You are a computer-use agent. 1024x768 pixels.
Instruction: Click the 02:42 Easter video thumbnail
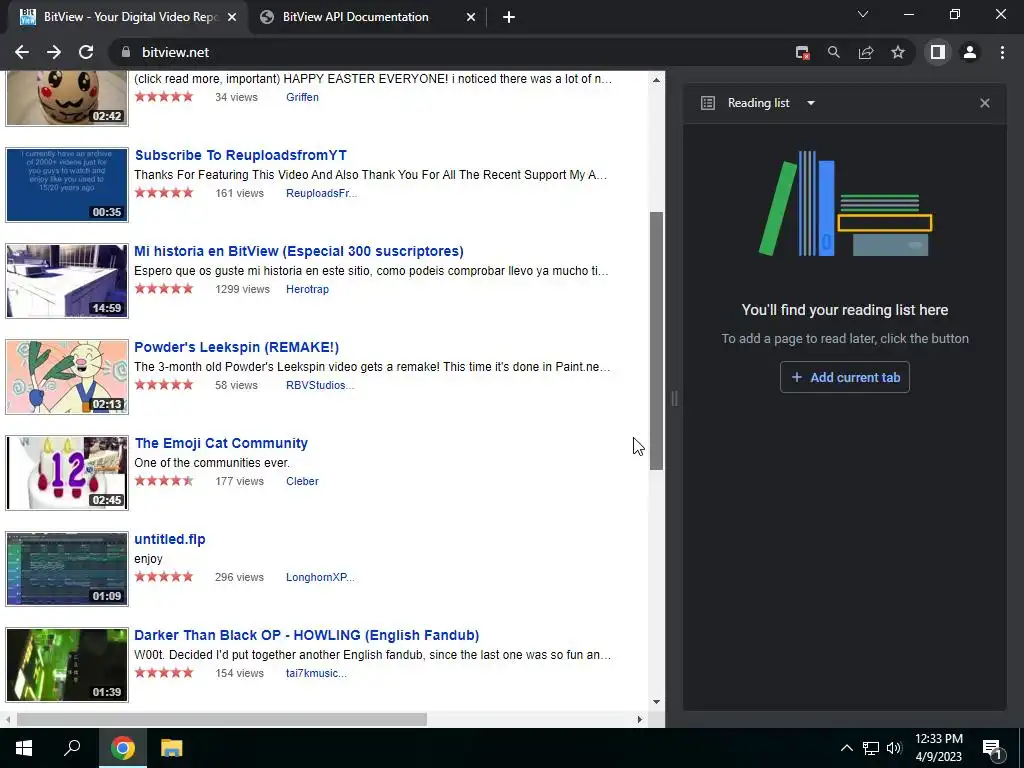pyautogui.click(x=67, y=98)
